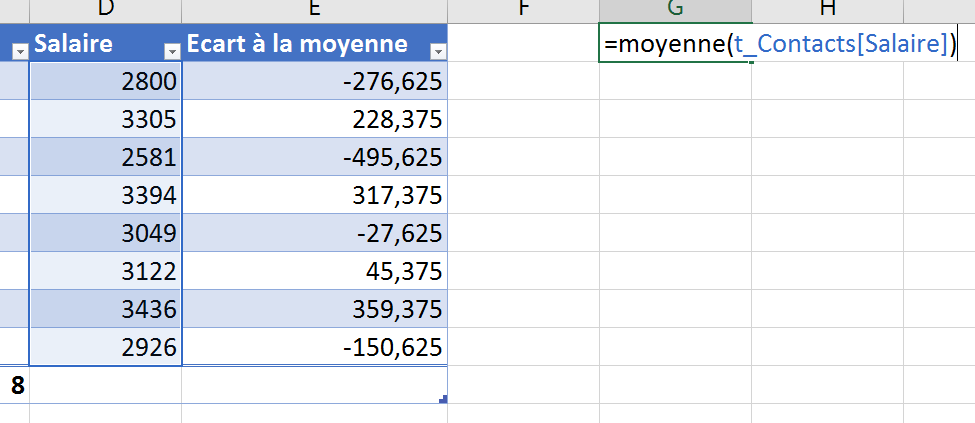
Task: Select column G header
Action: coord(675,9)
